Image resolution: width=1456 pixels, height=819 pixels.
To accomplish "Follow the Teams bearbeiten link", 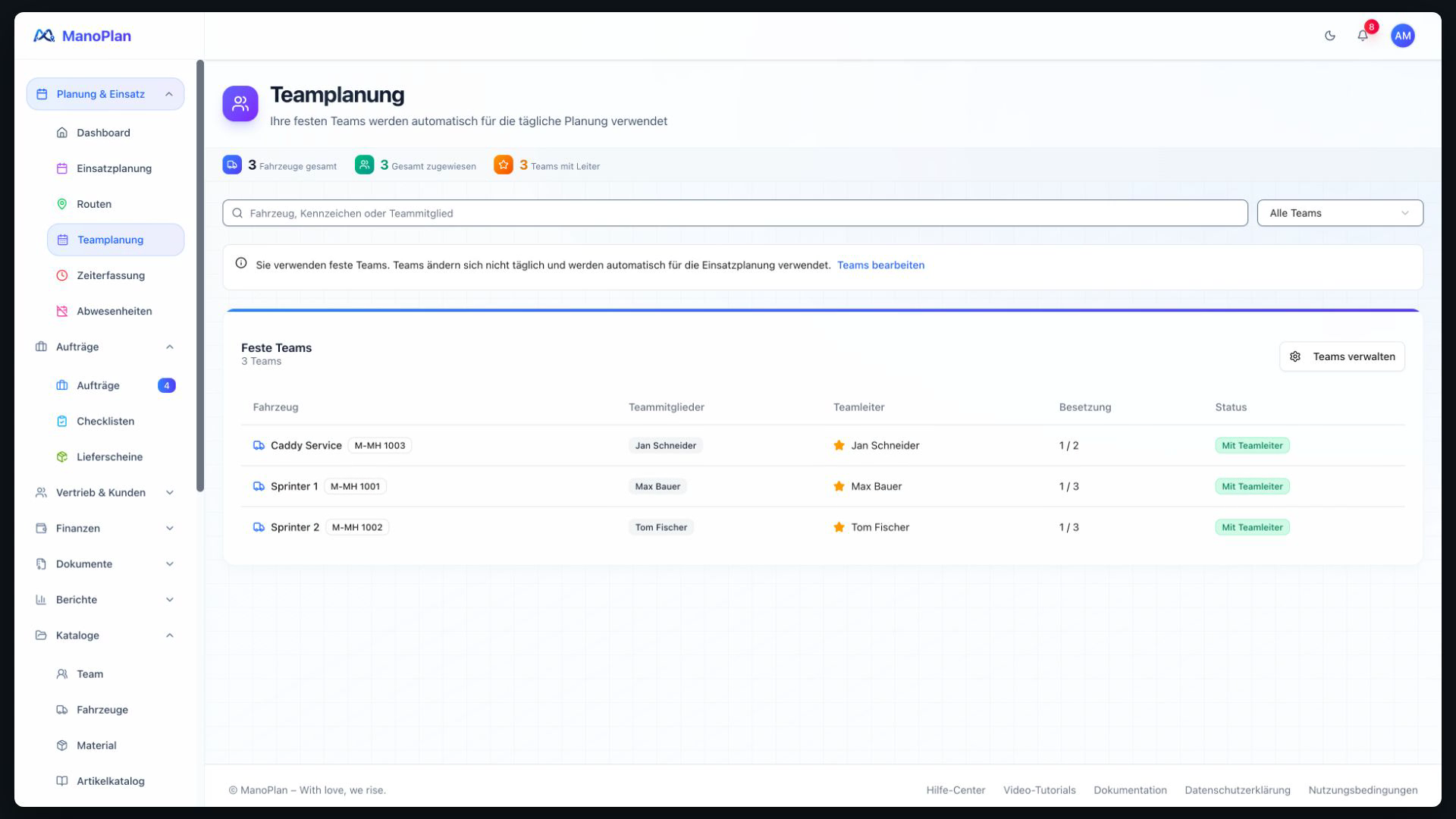I will pos(880,265).
